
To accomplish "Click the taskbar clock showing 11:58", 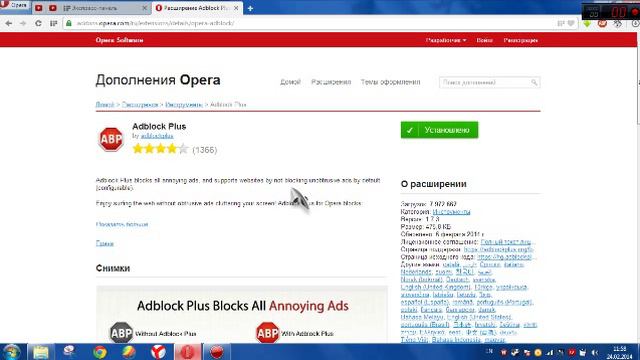I will tap(620, 353).
